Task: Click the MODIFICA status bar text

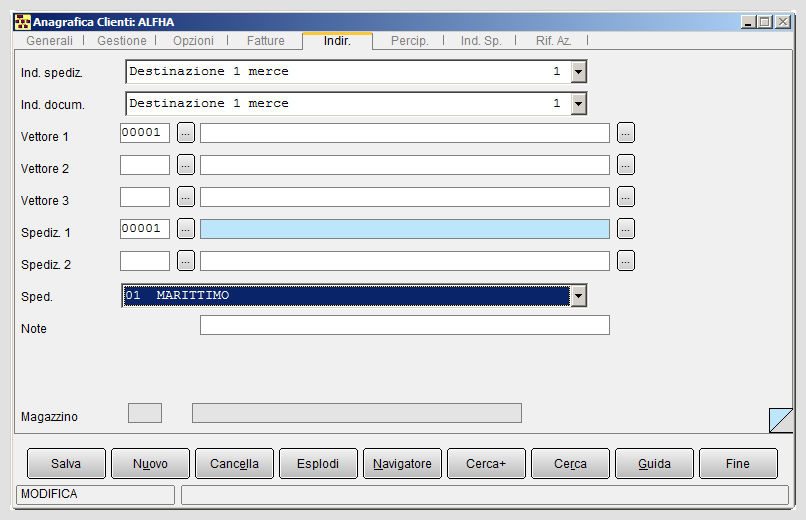Action: click(x=49, y=494)
